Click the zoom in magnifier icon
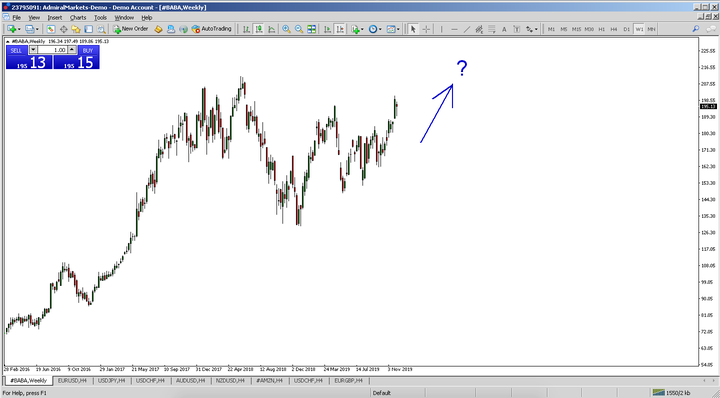 coord(286,29)
